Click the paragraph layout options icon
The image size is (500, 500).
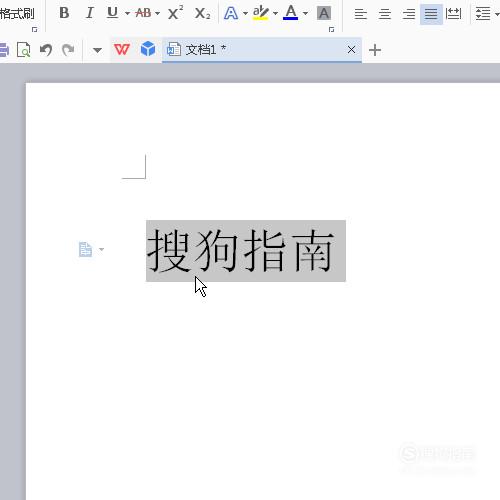pos(85,249)
